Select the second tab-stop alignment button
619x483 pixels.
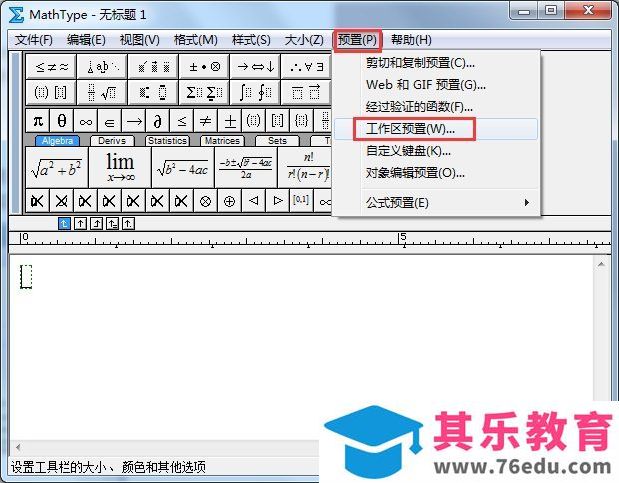click(x=80, y=224)
